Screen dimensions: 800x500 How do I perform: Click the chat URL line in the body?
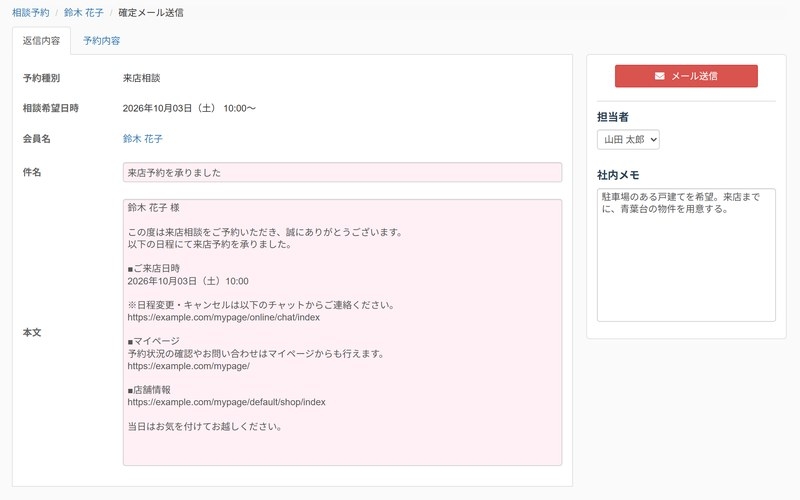223,317
